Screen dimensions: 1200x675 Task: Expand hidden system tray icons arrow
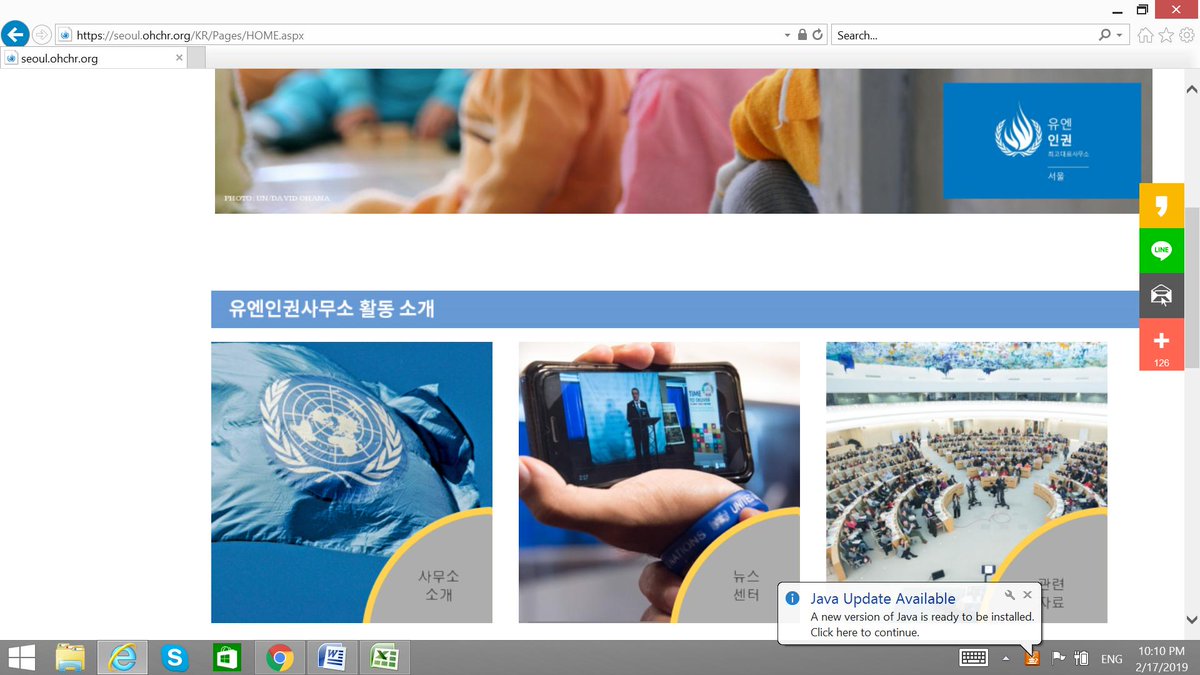(1006, 658)
